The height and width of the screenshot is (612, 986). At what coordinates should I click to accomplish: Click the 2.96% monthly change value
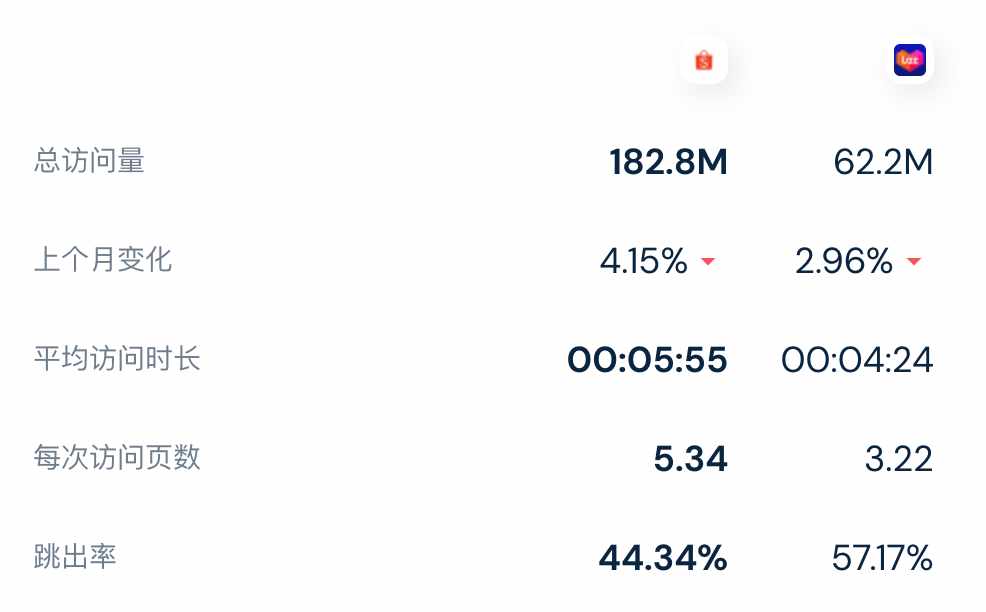click(x=844, y=261)
